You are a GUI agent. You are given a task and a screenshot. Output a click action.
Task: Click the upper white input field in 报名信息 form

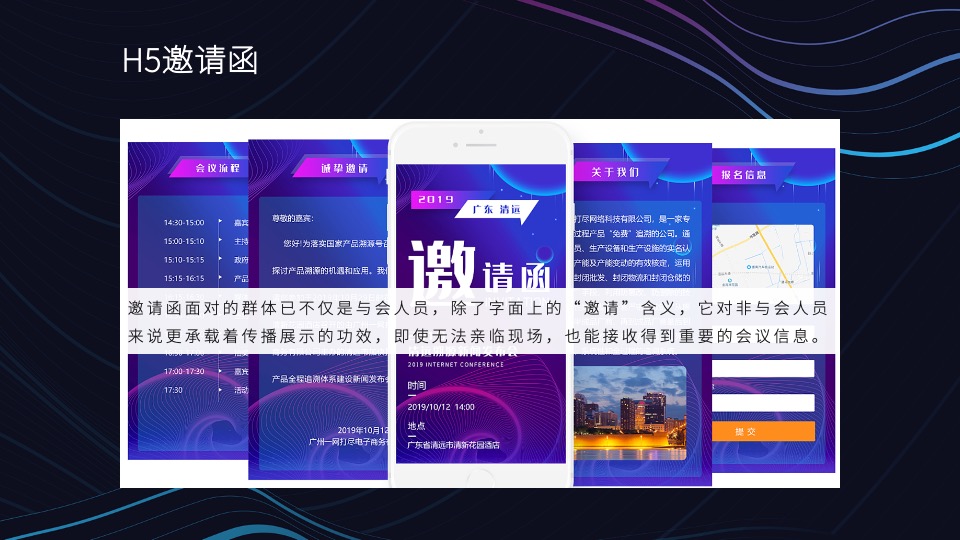tap(763, 368)
